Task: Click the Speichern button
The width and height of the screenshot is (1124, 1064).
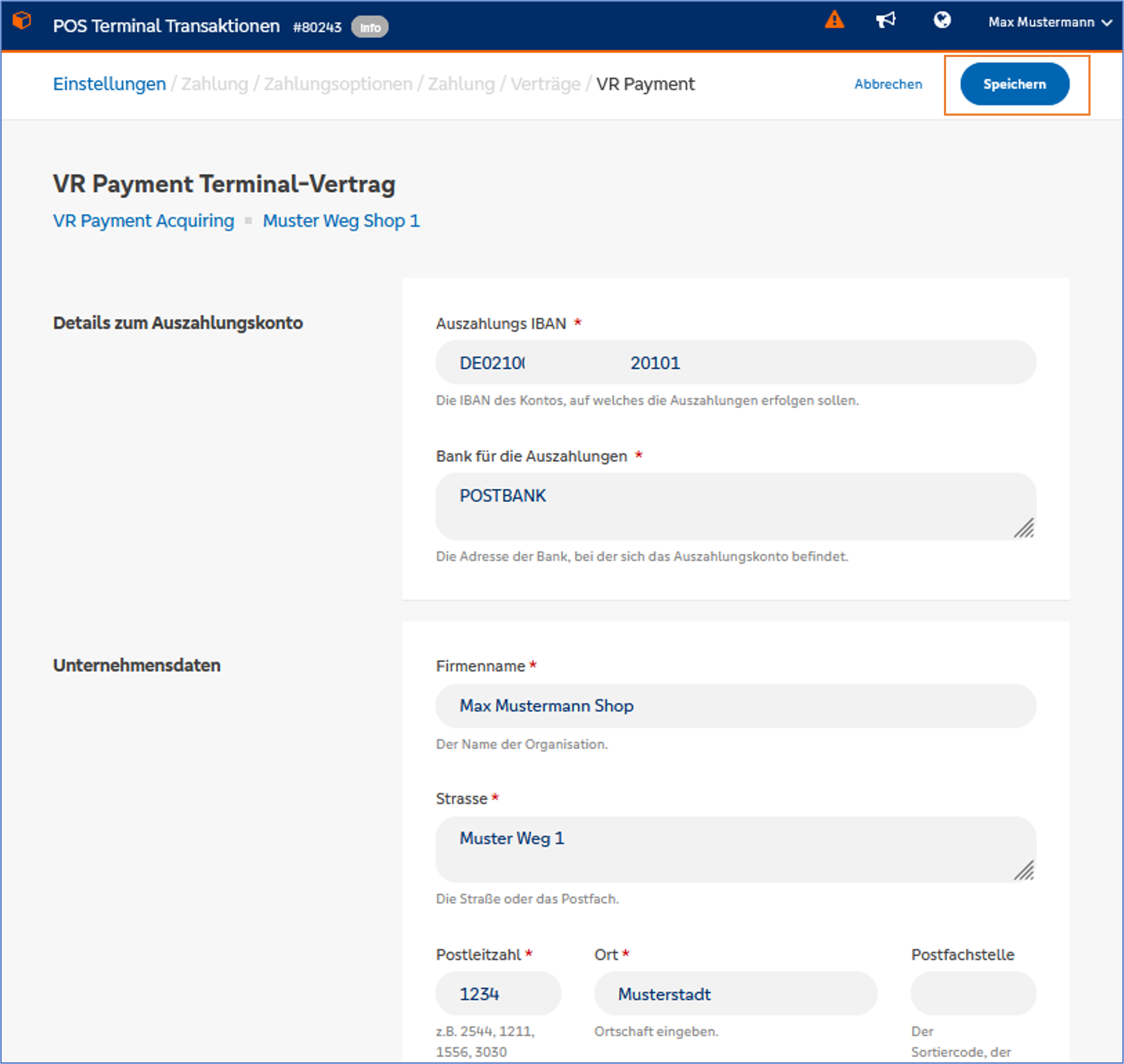Action: [x=1015, y=84]
